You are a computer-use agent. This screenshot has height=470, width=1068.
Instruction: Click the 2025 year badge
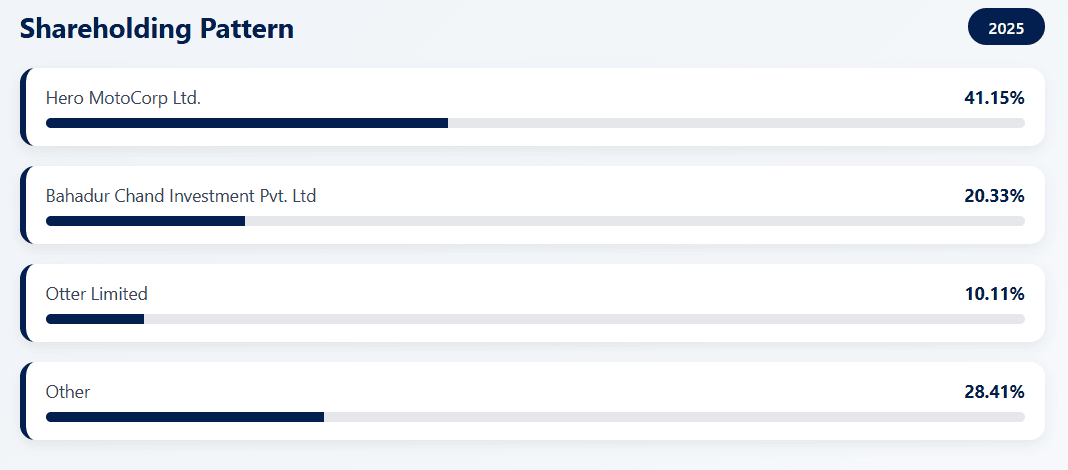(x=1006, y=28)
